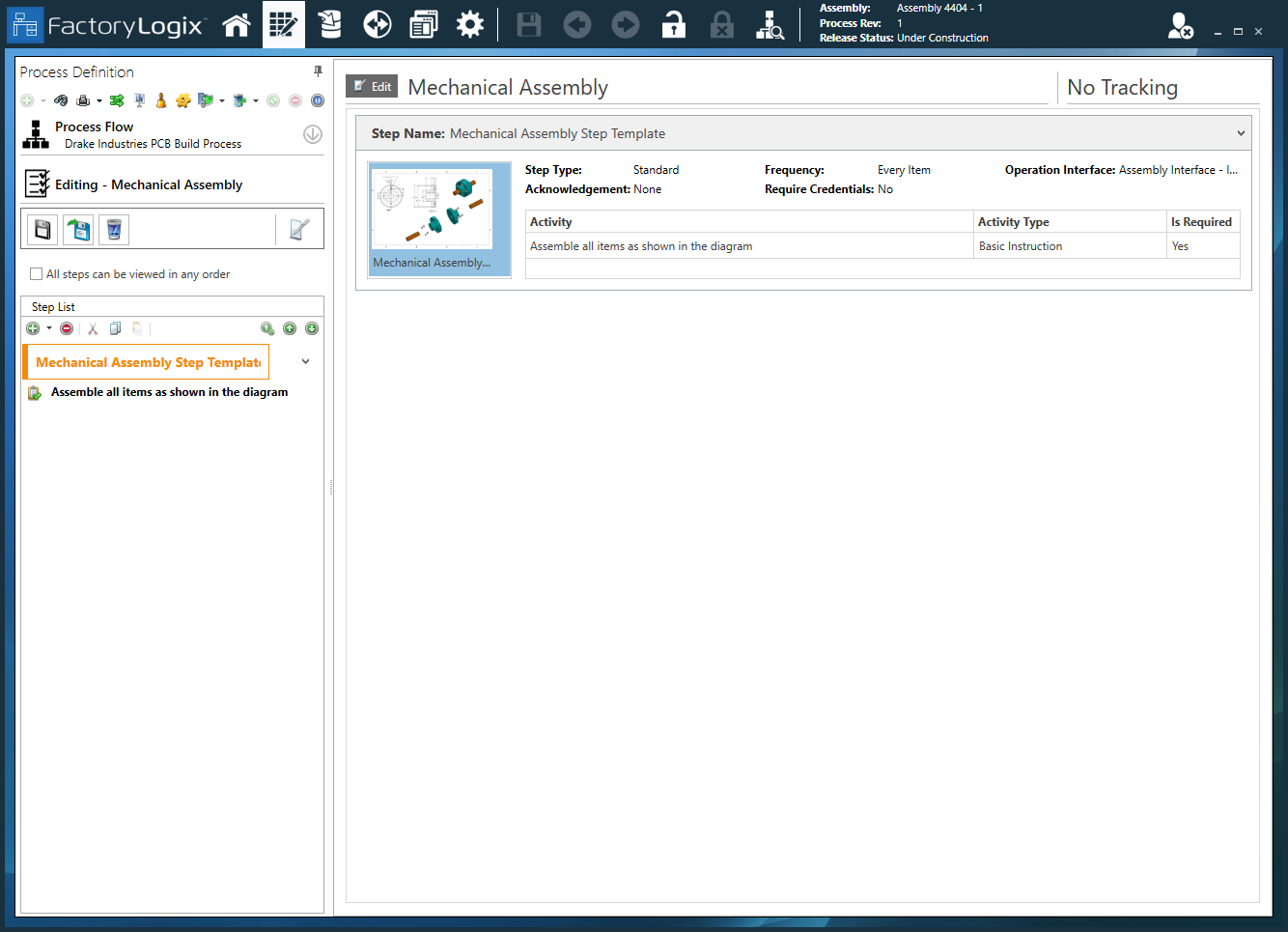
Task: Click the blue pause circle icon
Action: click(x=317, y=100)
